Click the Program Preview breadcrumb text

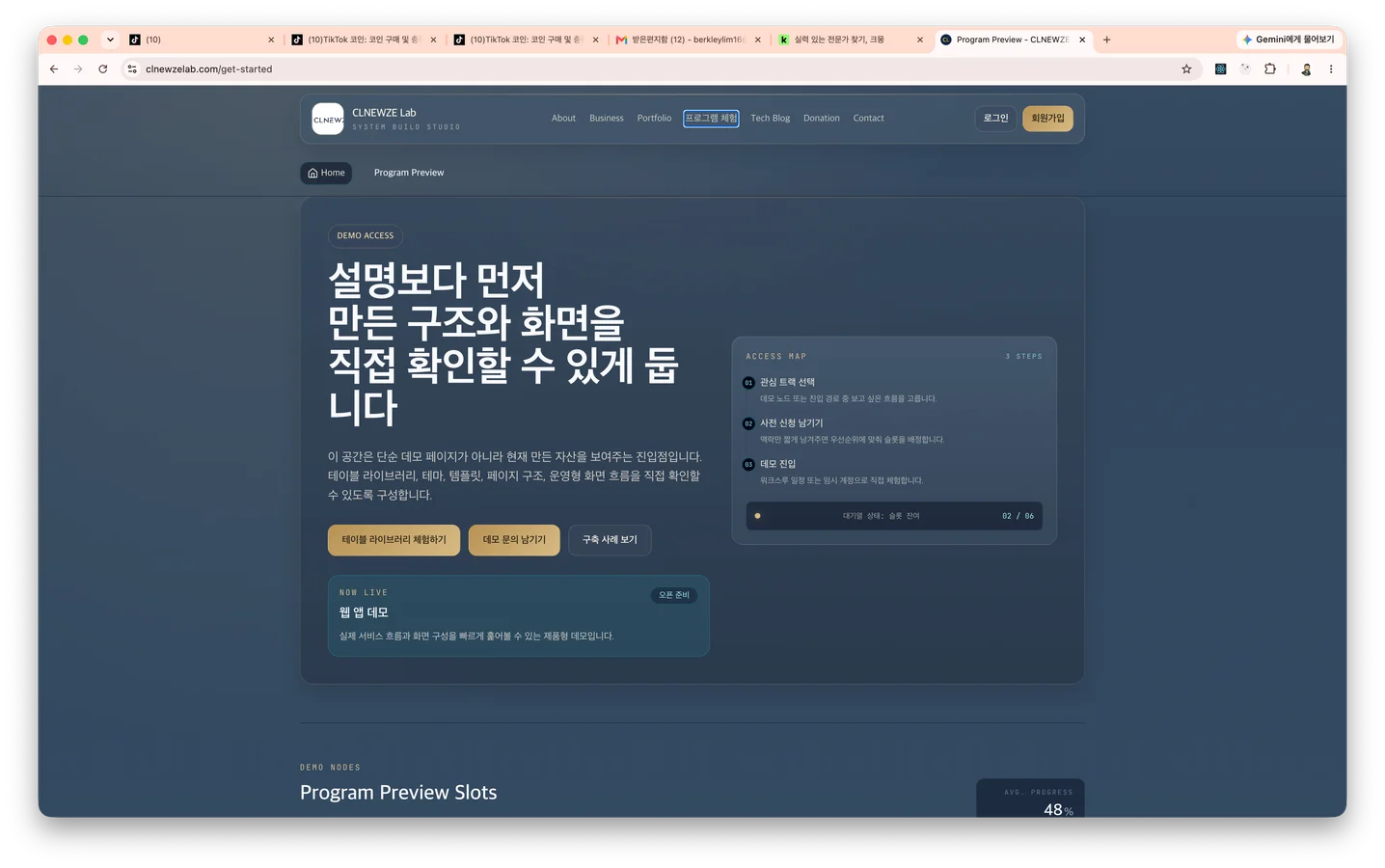coord(409,173)
